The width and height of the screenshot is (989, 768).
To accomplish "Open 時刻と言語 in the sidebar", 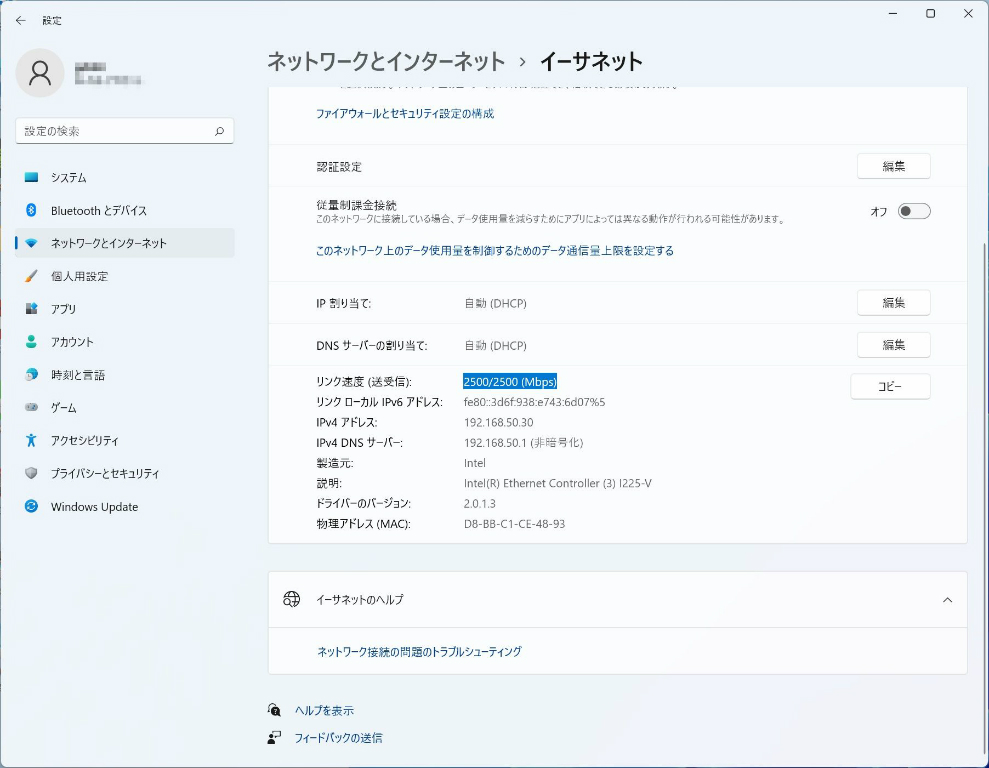I will (77, 375).
